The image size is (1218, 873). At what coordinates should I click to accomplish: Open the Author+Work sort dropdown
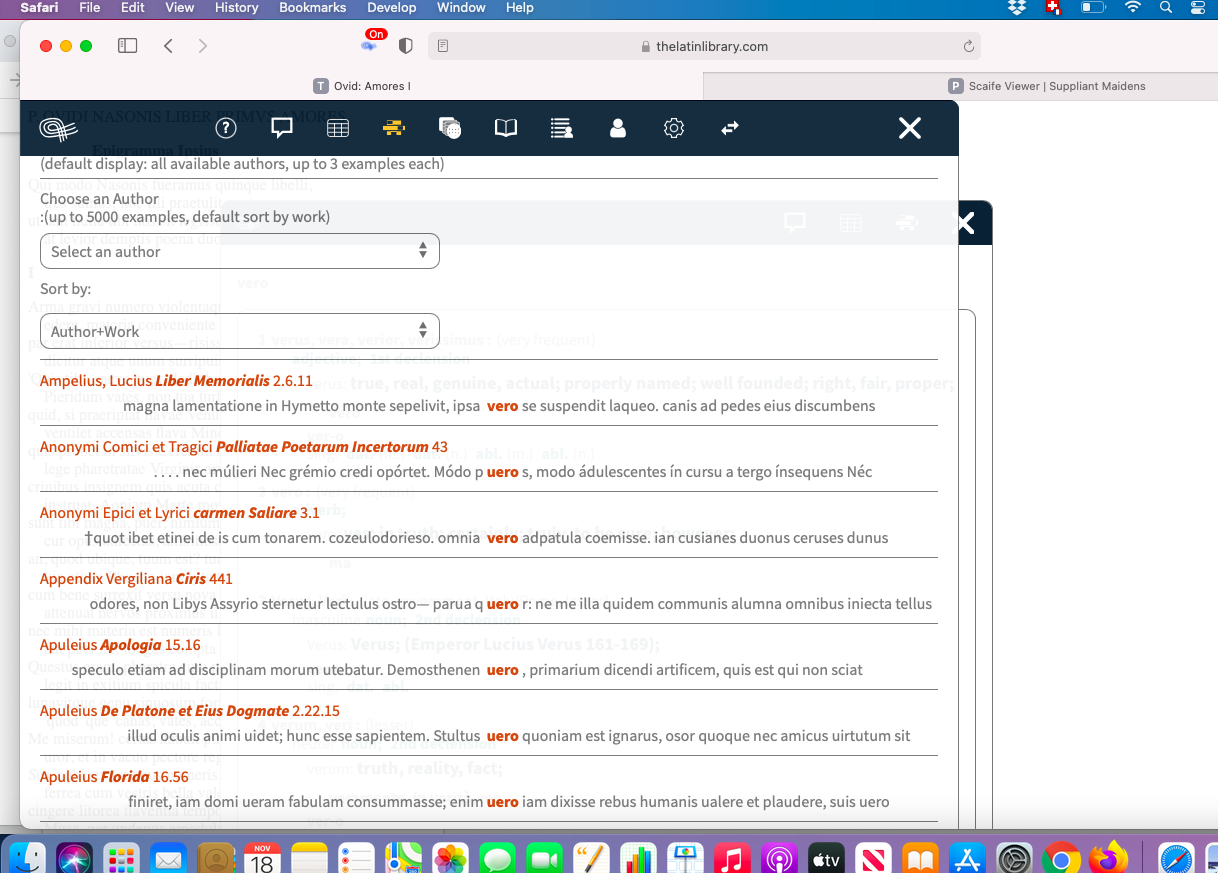coord(240,331)
